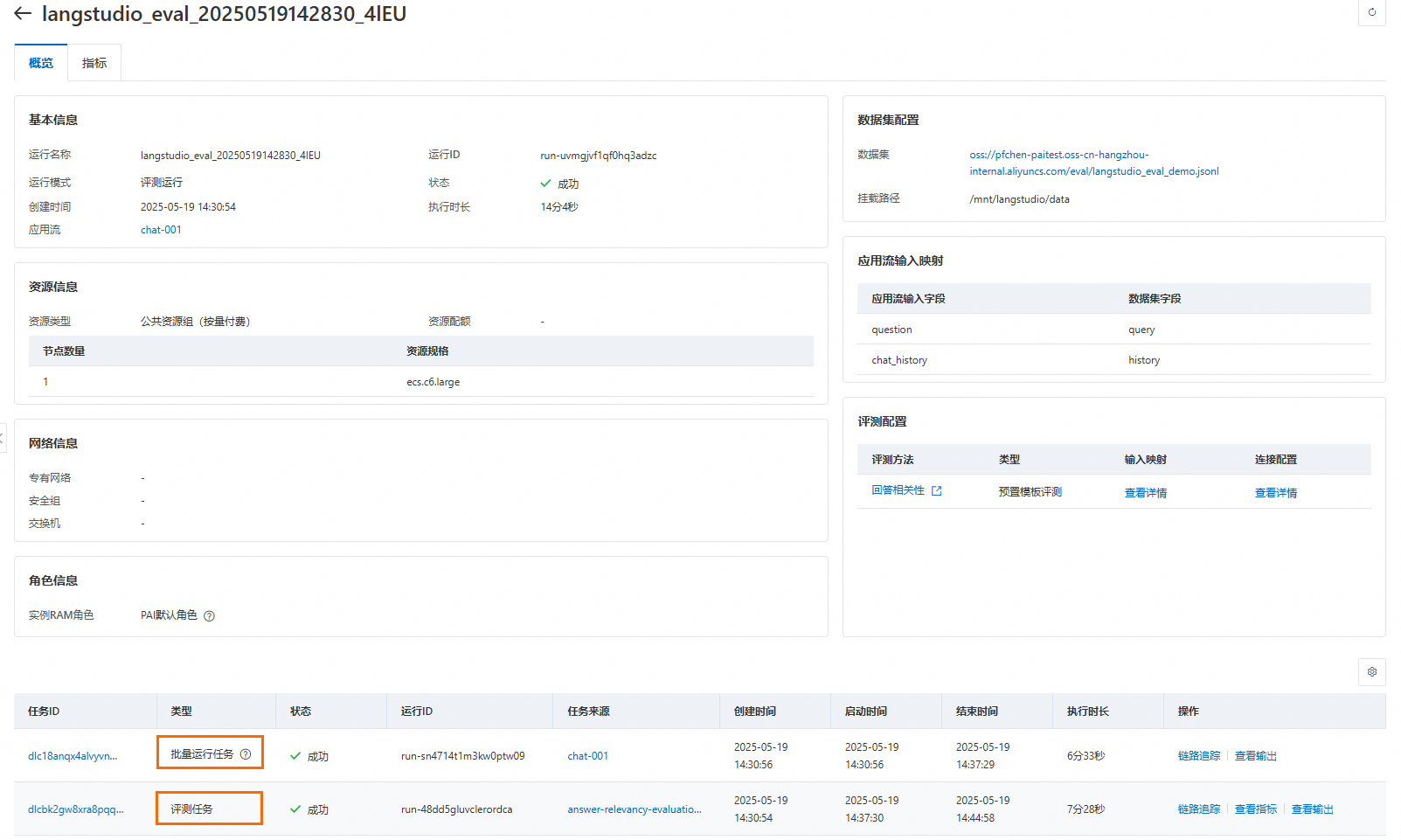The width and height of the screenshot is (1401, 840).
Task: Click 查看输出 for the evaluation task
Action: [x=1312, y=809]
